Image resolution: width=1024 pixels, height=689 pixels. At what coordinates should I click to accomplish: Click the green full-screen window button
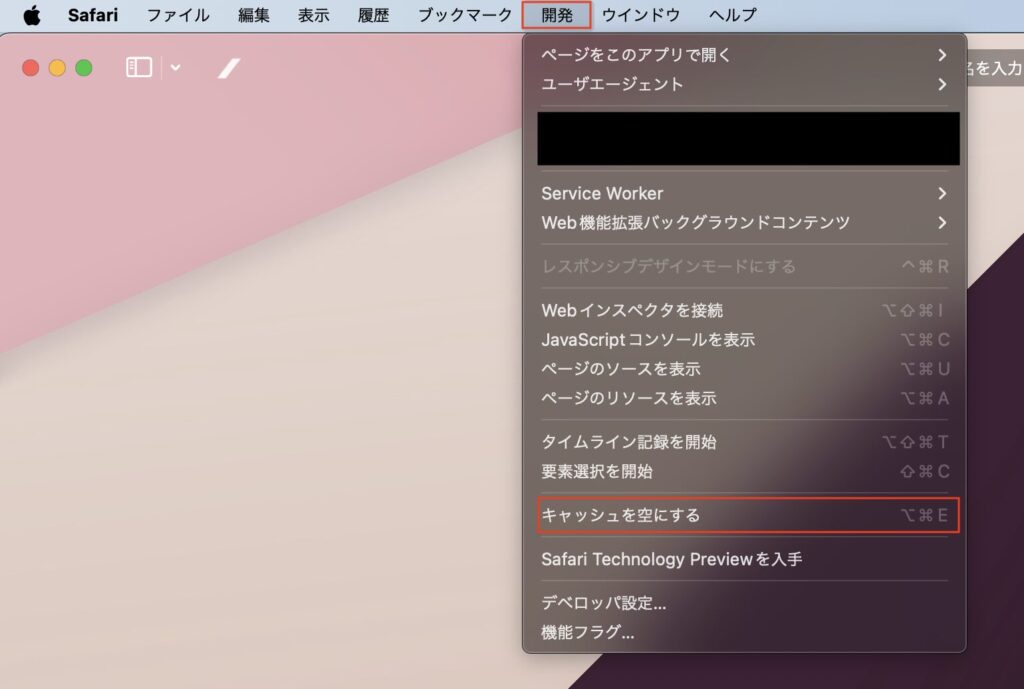pos(84,68)
